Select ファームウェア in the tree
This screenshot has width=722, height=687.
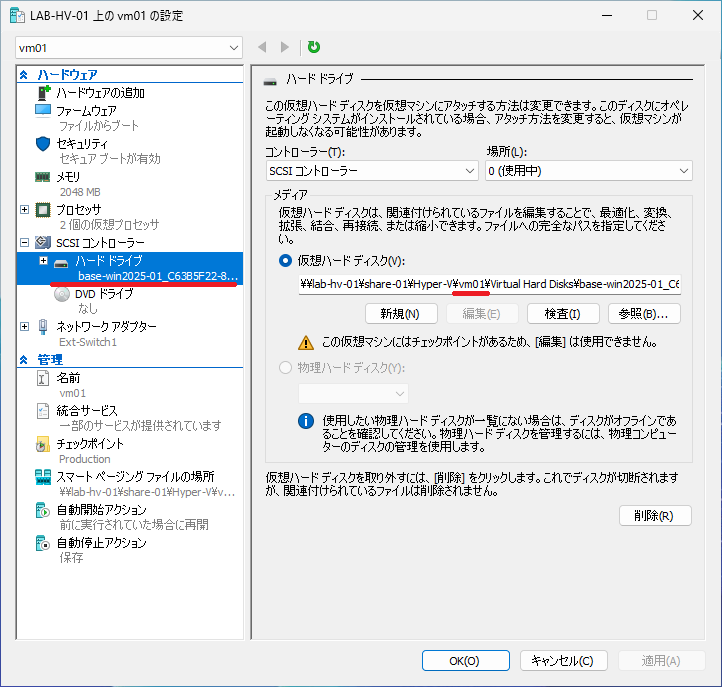point(86,111)
